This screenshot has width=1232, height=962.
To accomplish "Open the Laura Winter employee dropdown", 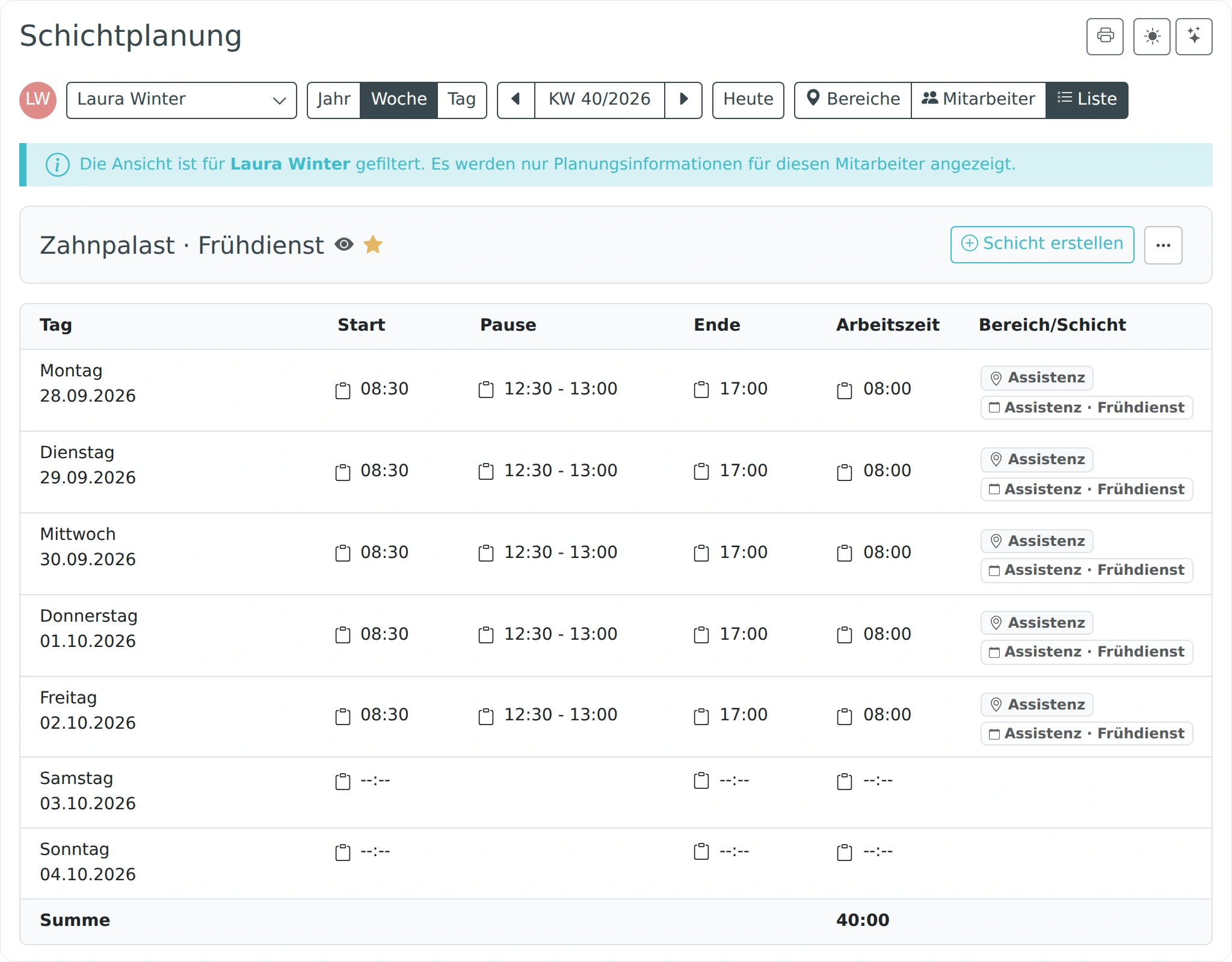I will point(181,100).
